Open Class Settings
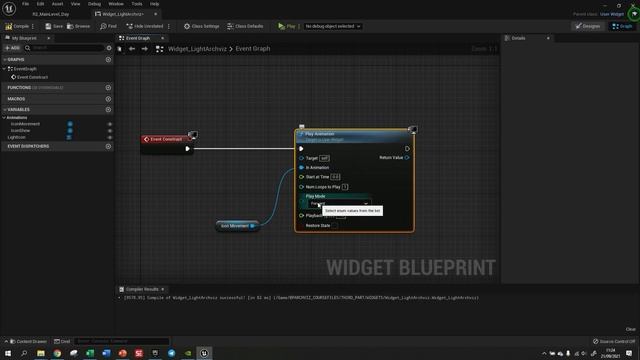 [x=202, y=26]
